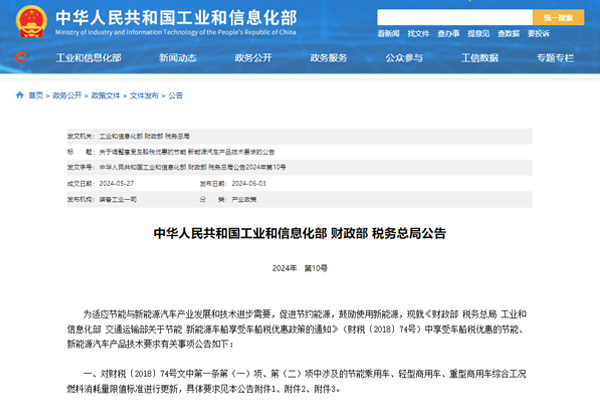Select the 新闻动态 navigation item
600x400 pixels.
click(177, 58)
